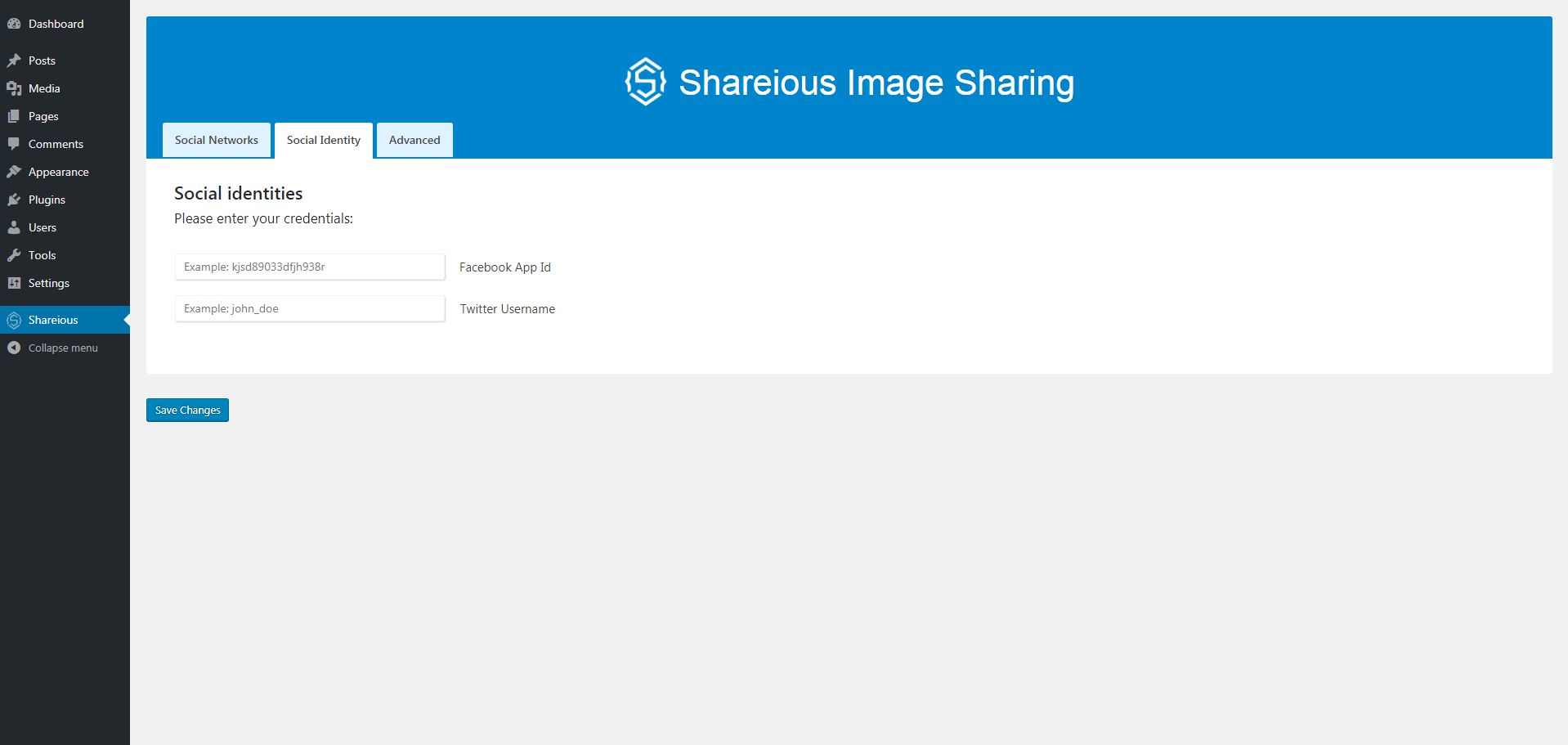Click the Collapse menu arrow icon
This screenshot has width=1568, height=745.
(14, 348)
